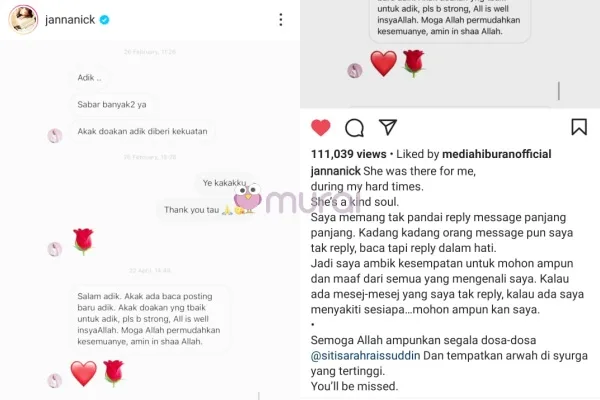Click jannanick username in the caption
The height and width of the screenshot is (400, 600).
pyautogui.click(x=336, y=171)
